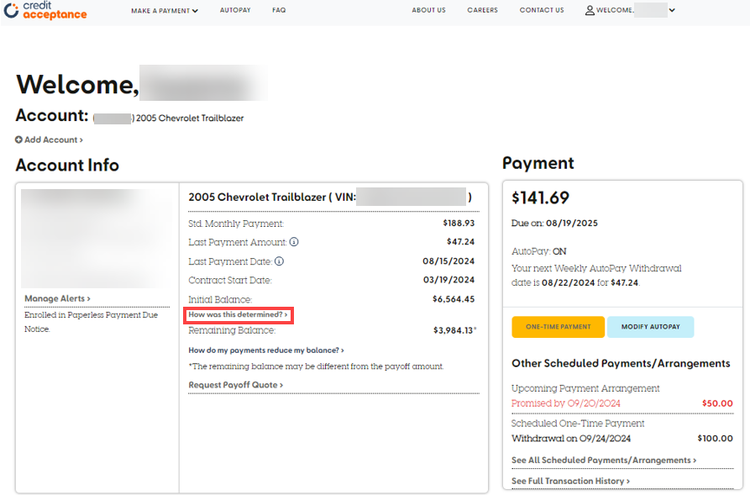Open 'How do my payments reduce my balance?'
Image resolution: width=750 pixels, height=495 pixels.
pyautogui.click(x=266, y=351)
